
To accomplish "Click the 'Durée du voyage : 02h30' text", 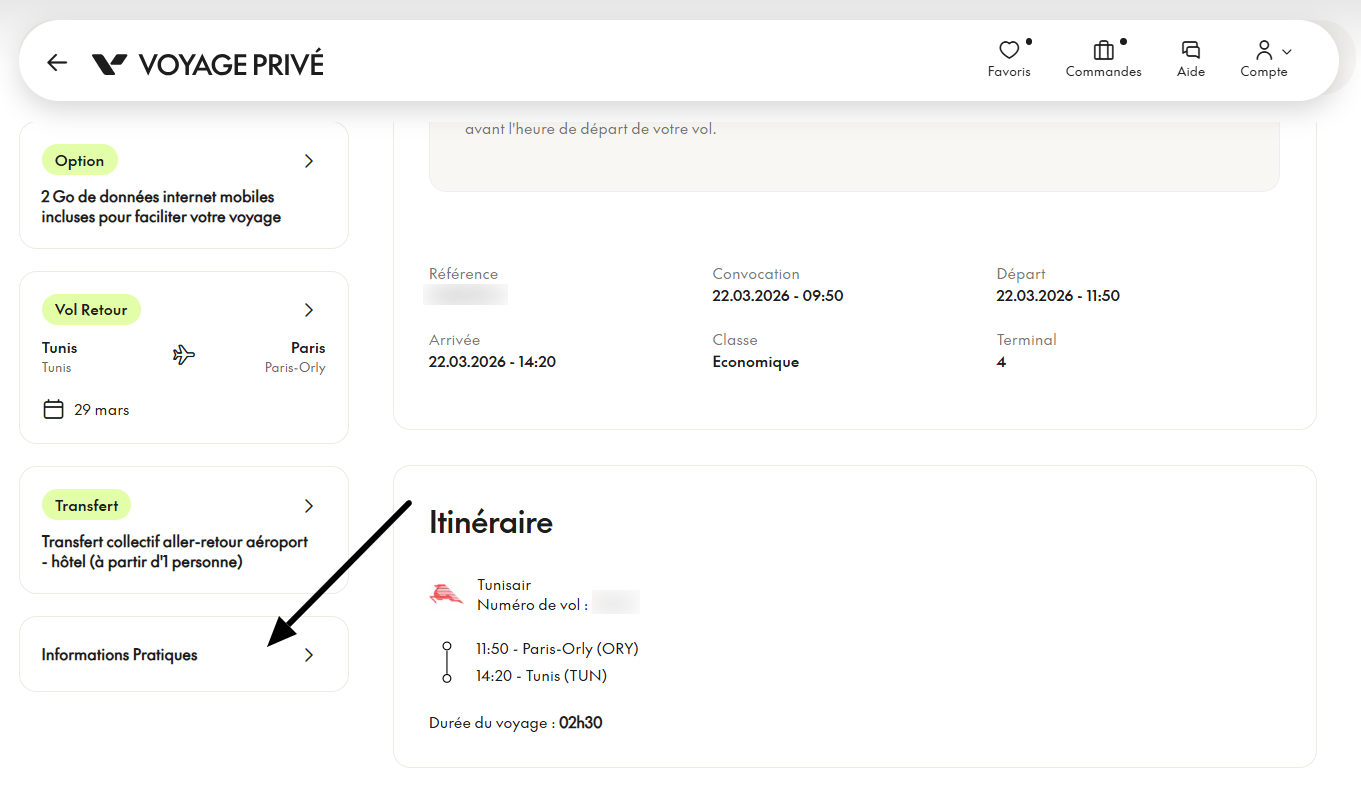I will click(516, 723).
